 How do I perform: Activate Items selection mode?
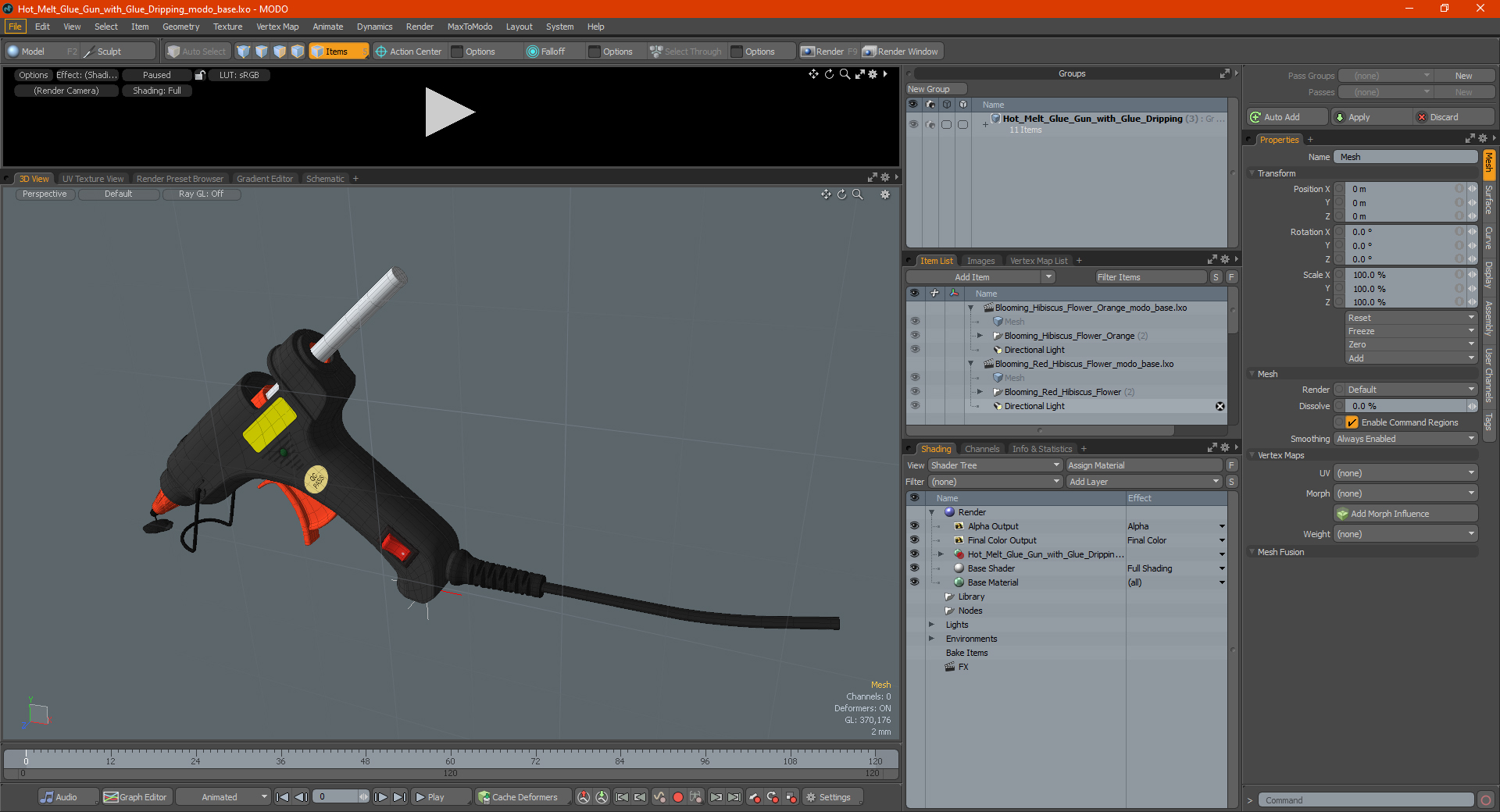point(338,52)
